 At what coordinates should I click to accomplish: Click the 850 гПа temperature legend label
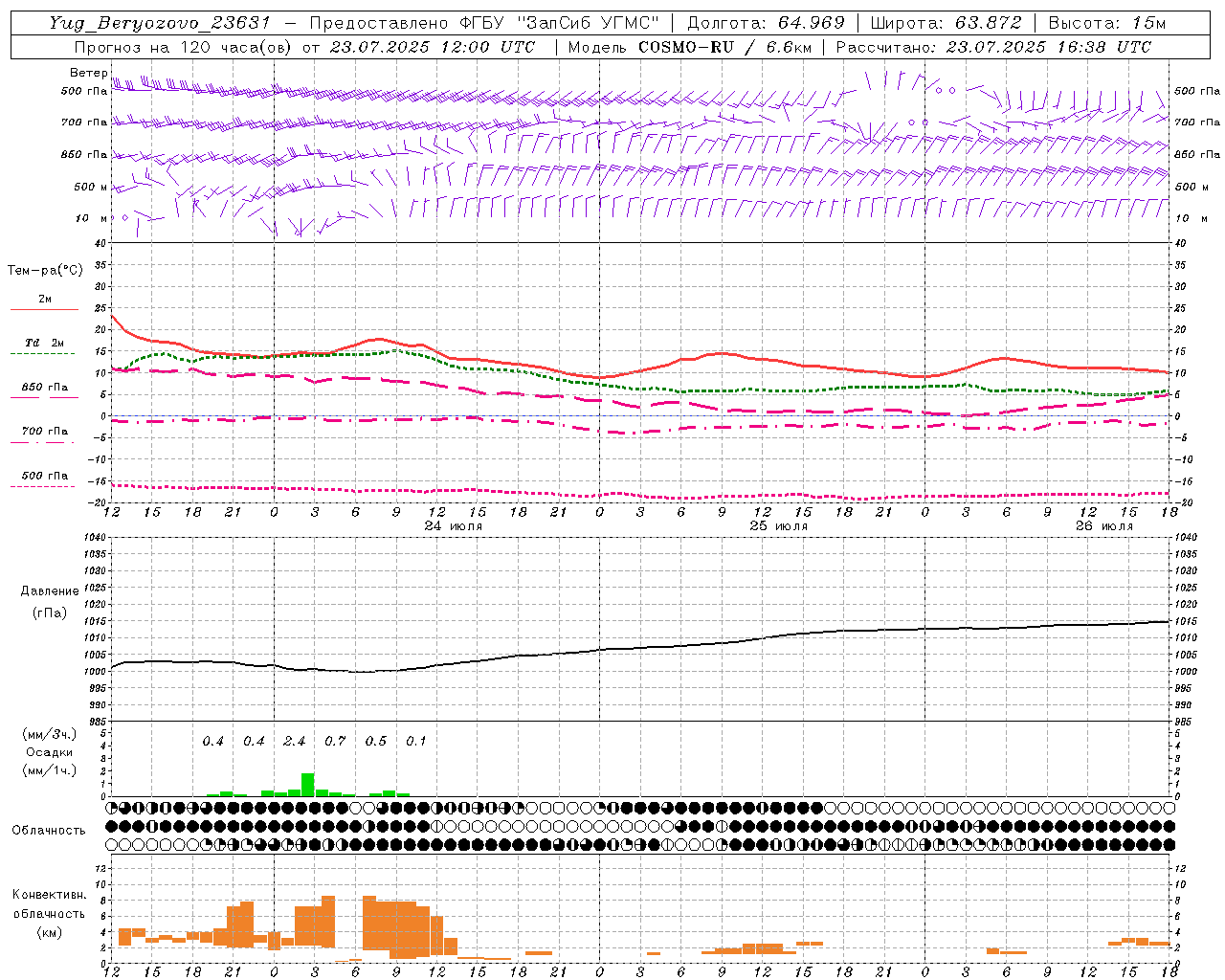pos(45,387)
